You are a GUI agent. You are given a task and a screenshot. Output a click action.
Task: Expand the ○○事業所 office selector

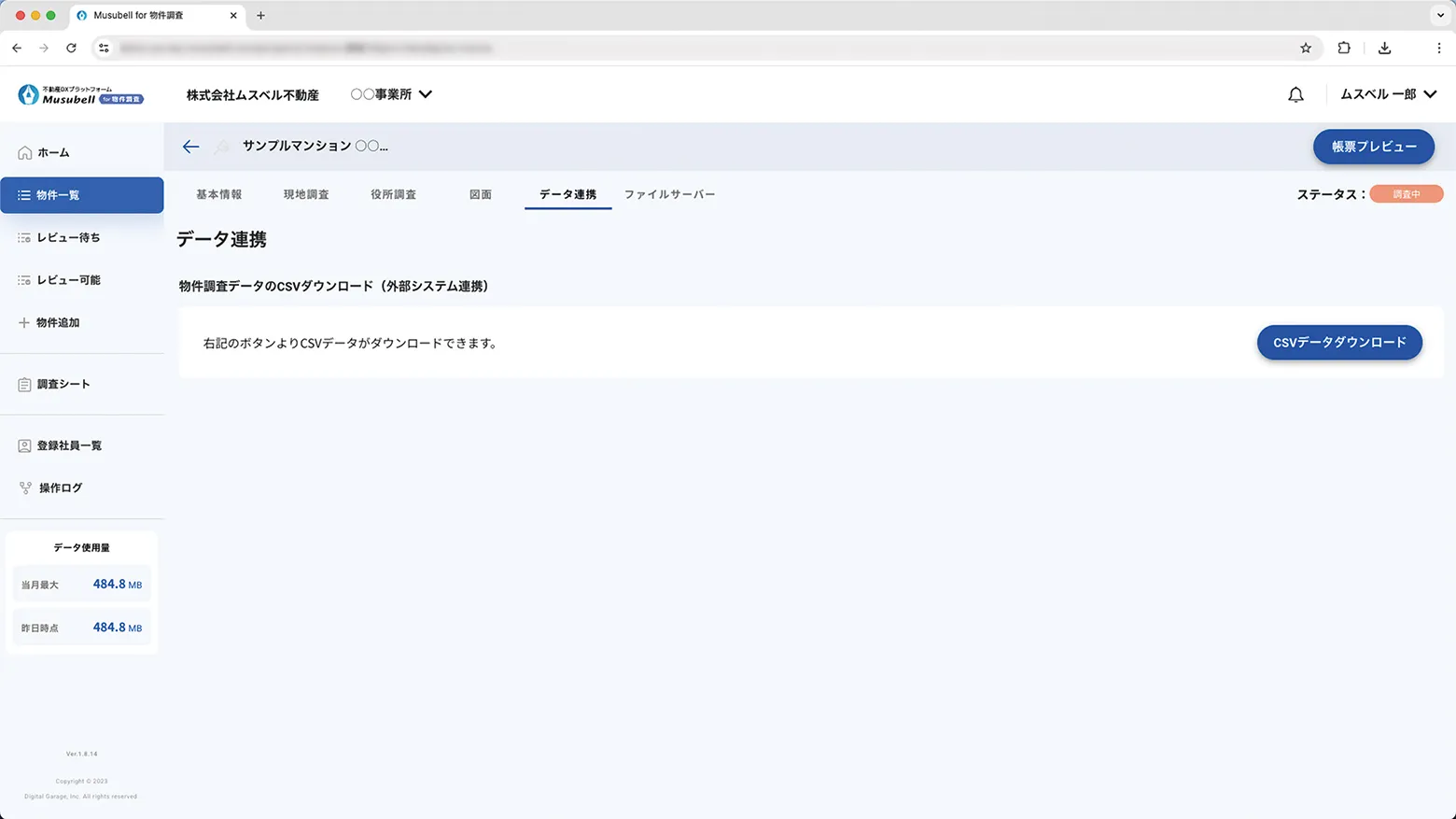tap(391, 93)
